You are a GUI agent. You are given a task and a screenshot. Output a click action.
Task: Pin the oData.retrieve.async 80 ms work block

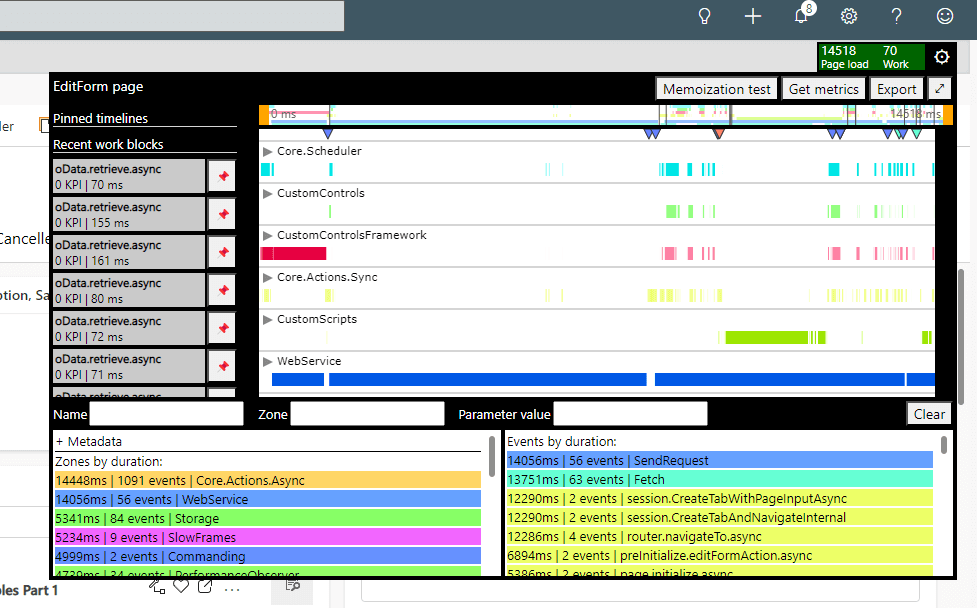click(x=222, y=290)
